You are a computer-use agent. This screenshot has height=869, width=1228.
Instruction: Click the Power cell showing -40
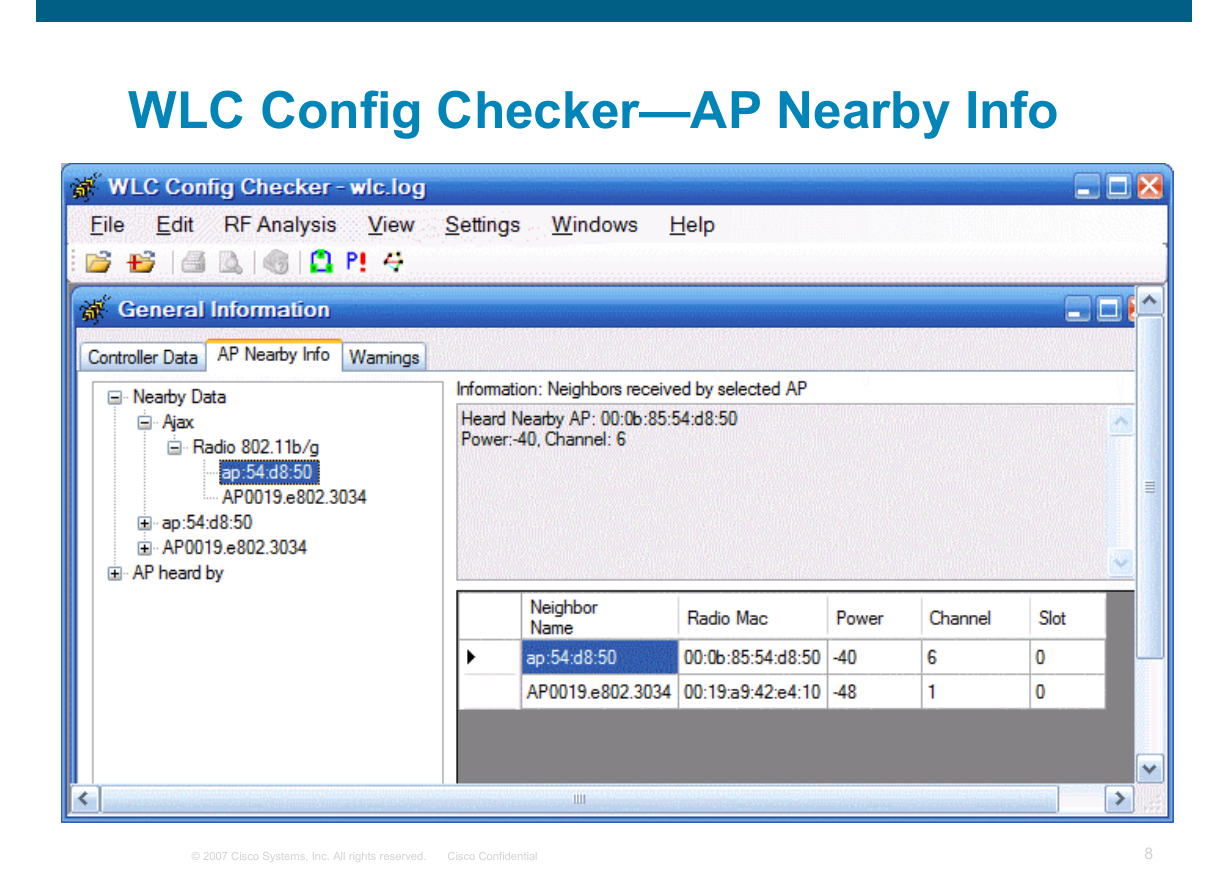click(873, 657)
